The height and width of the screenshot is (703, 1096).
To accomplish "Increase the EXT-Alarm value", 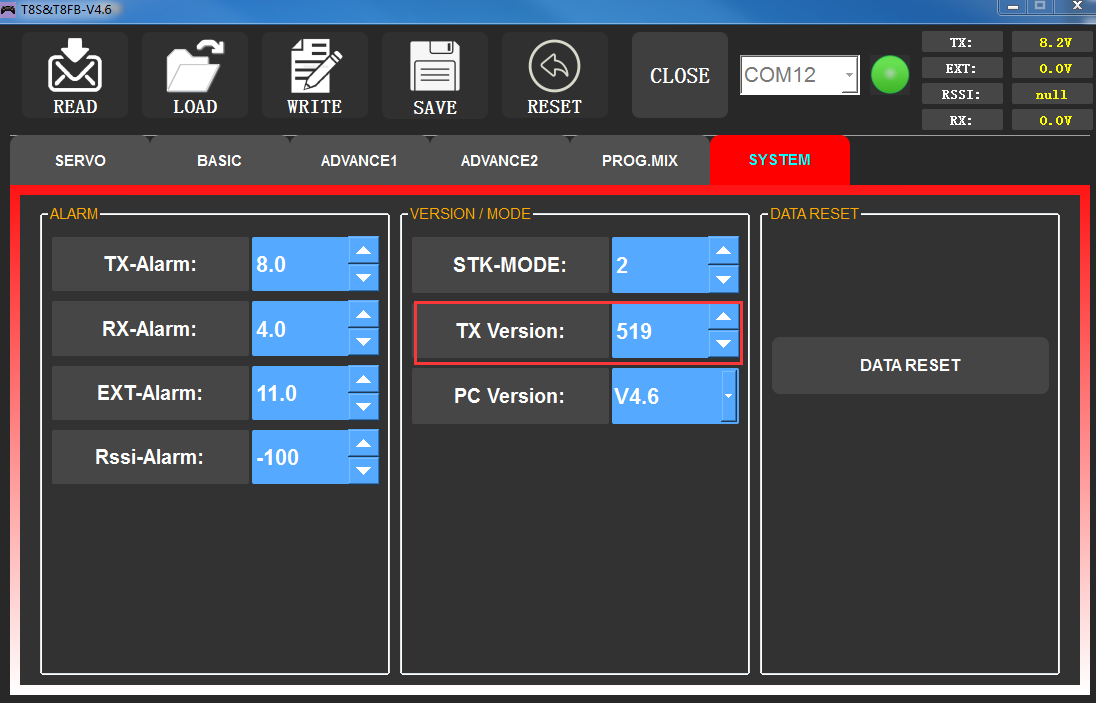I will 363,379.
